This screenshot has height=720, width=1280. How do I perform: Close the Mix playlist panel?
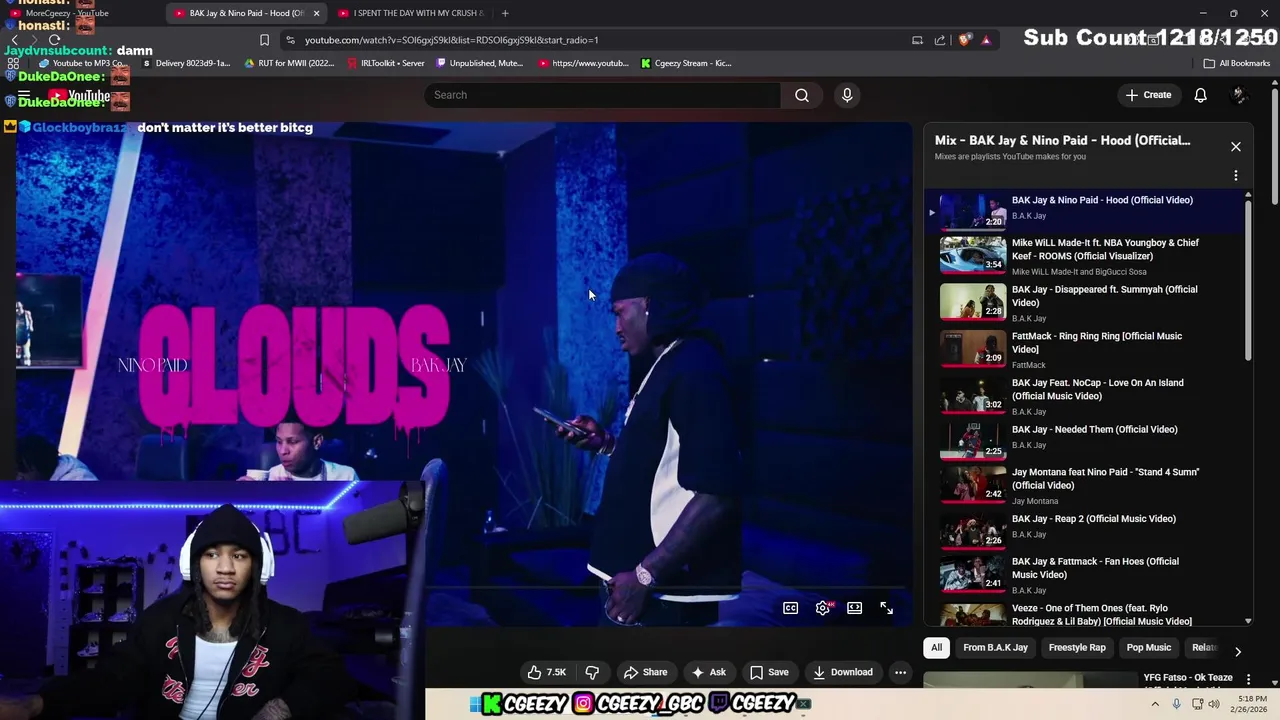click(x=1236, y=147)
